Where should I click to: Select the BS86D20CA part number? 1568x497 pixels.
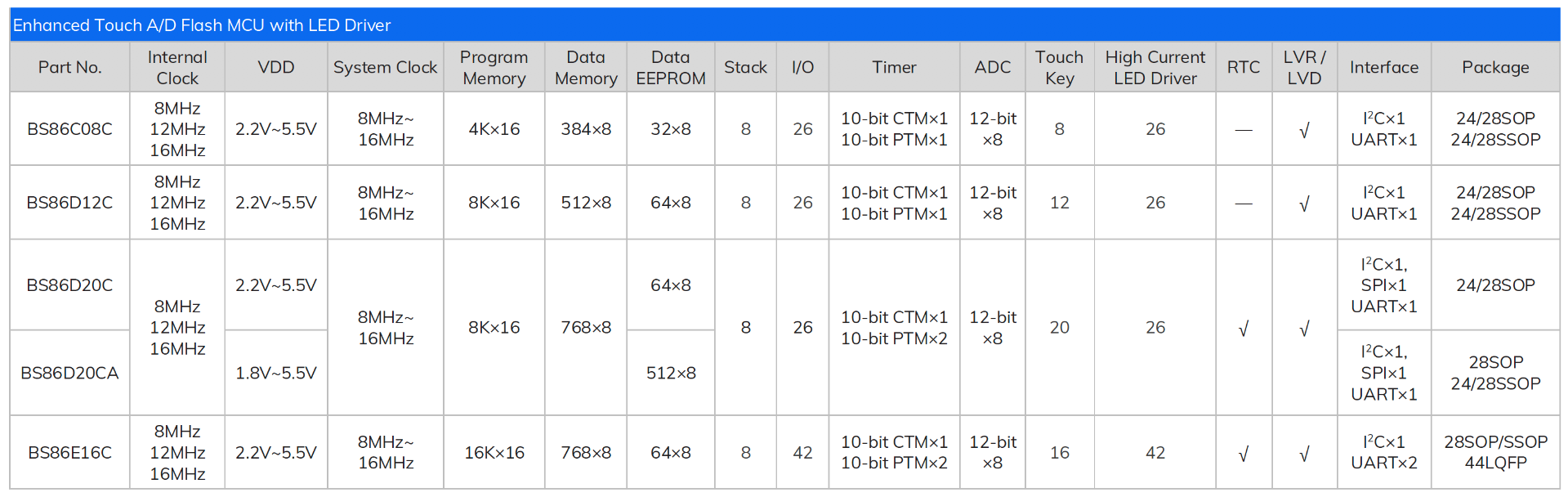[69, 373]
